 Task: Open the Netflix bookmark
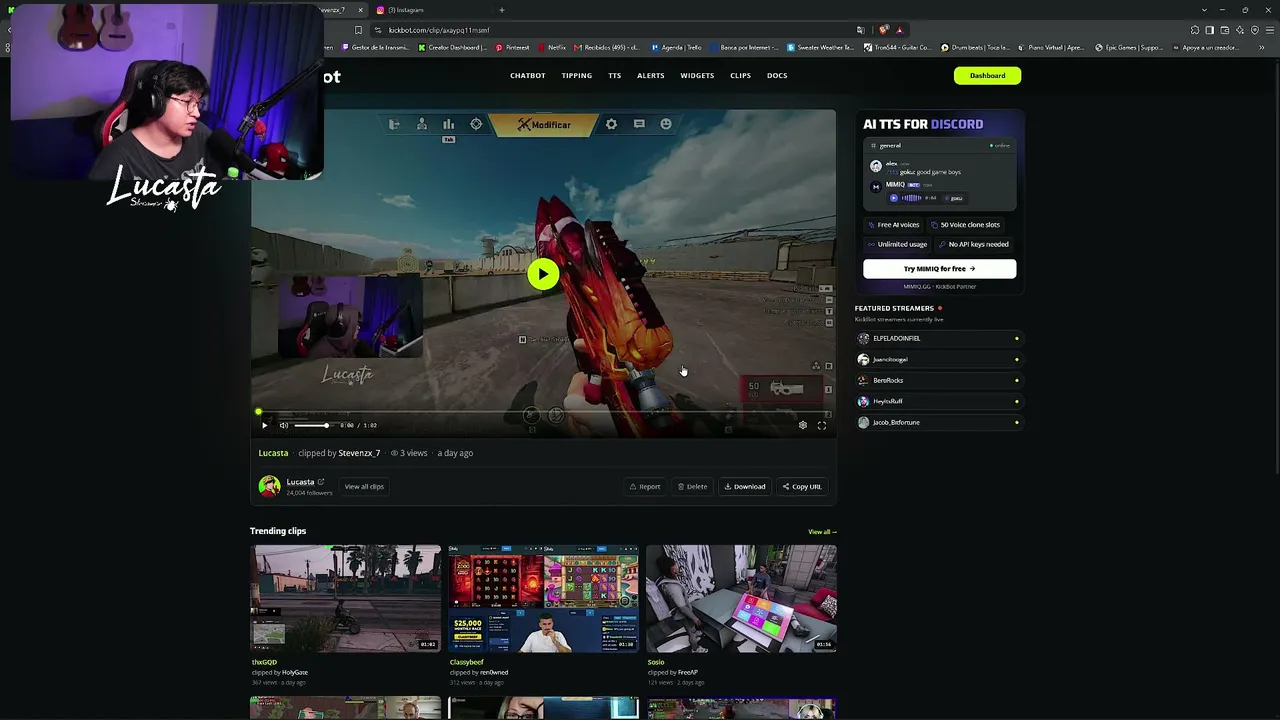coord(551,47)
